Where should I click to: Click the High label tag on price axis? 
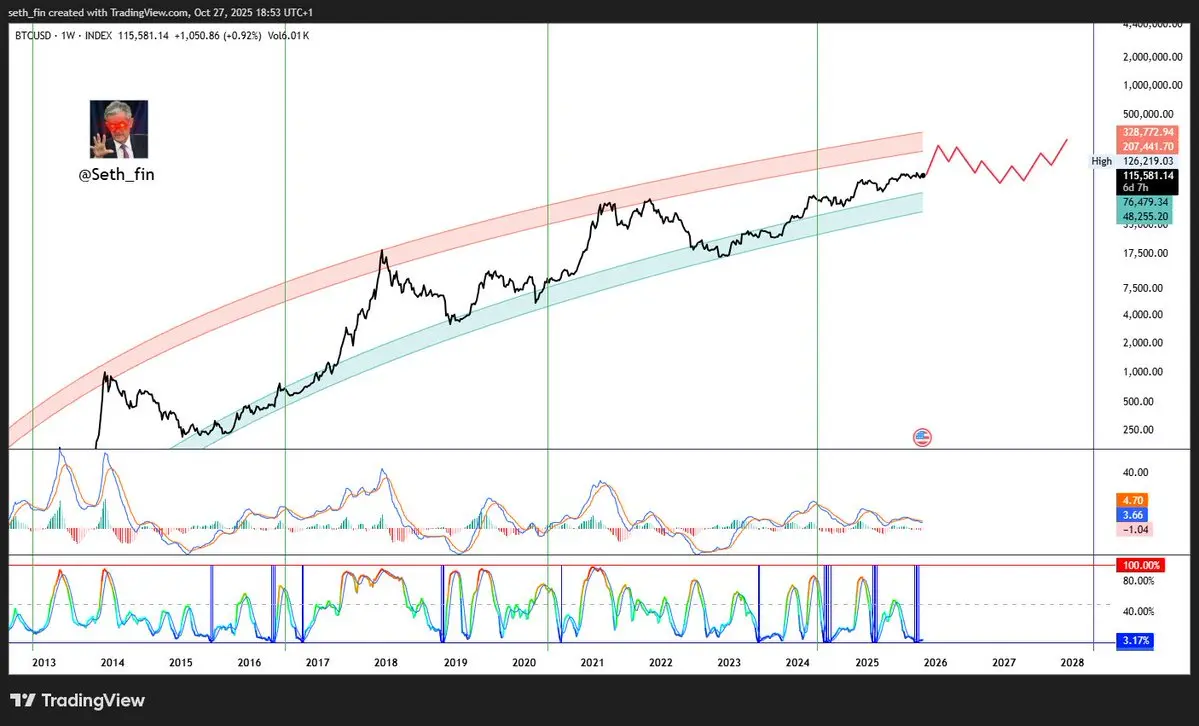[x=1101, y=161]
